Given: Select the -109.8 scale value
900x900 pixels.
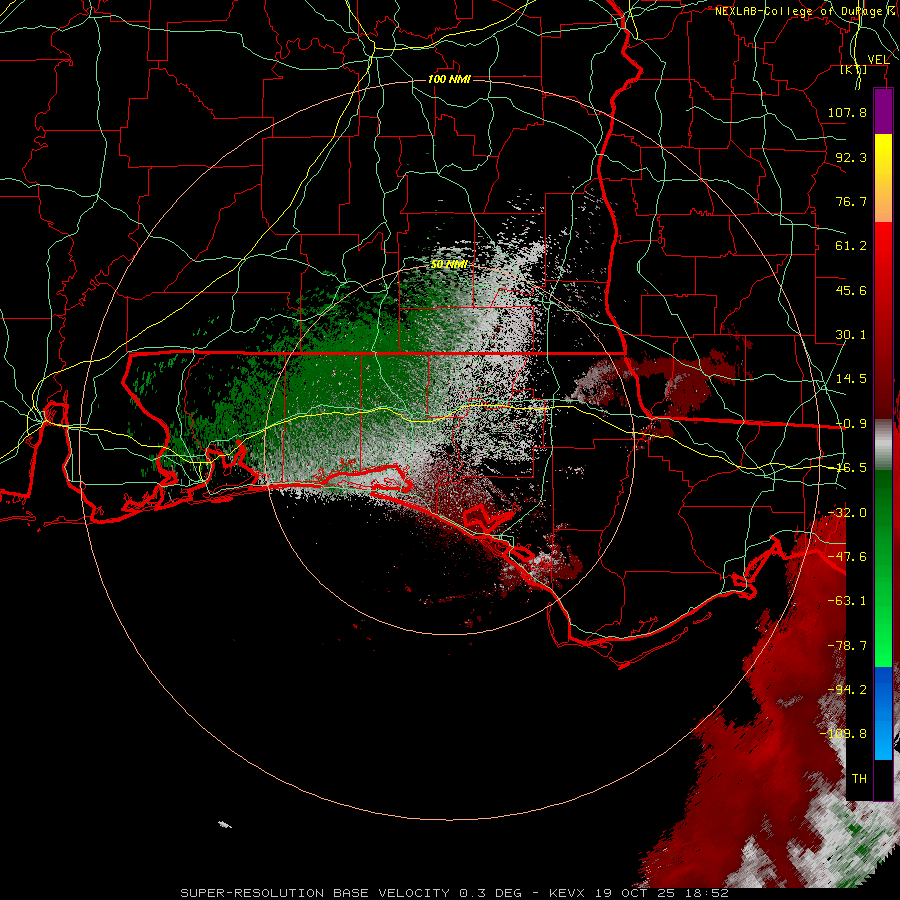Looking at the screenshot, I should pyautogui.click(x=844, y=734).
